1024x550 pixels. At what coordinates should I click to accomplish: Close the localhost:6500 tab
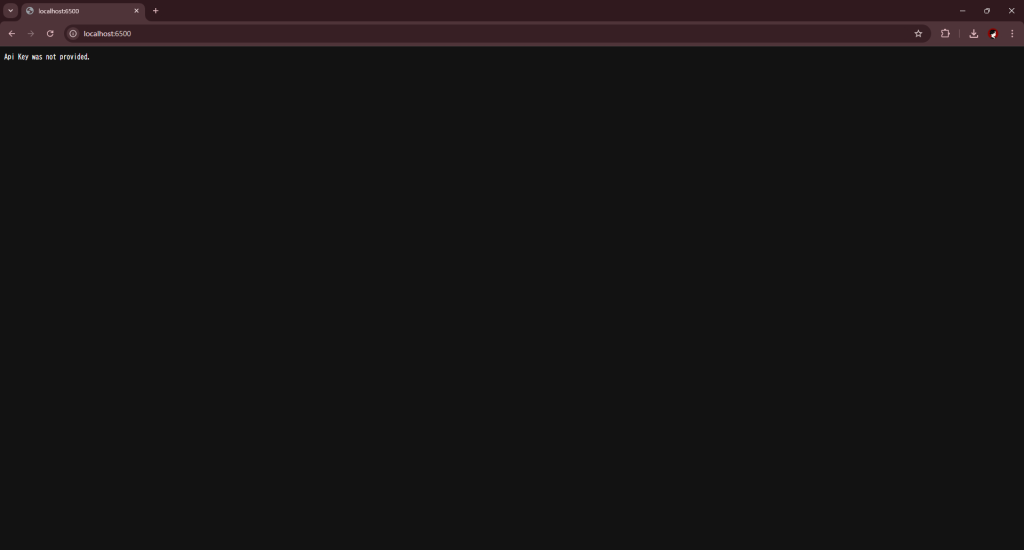136,11
